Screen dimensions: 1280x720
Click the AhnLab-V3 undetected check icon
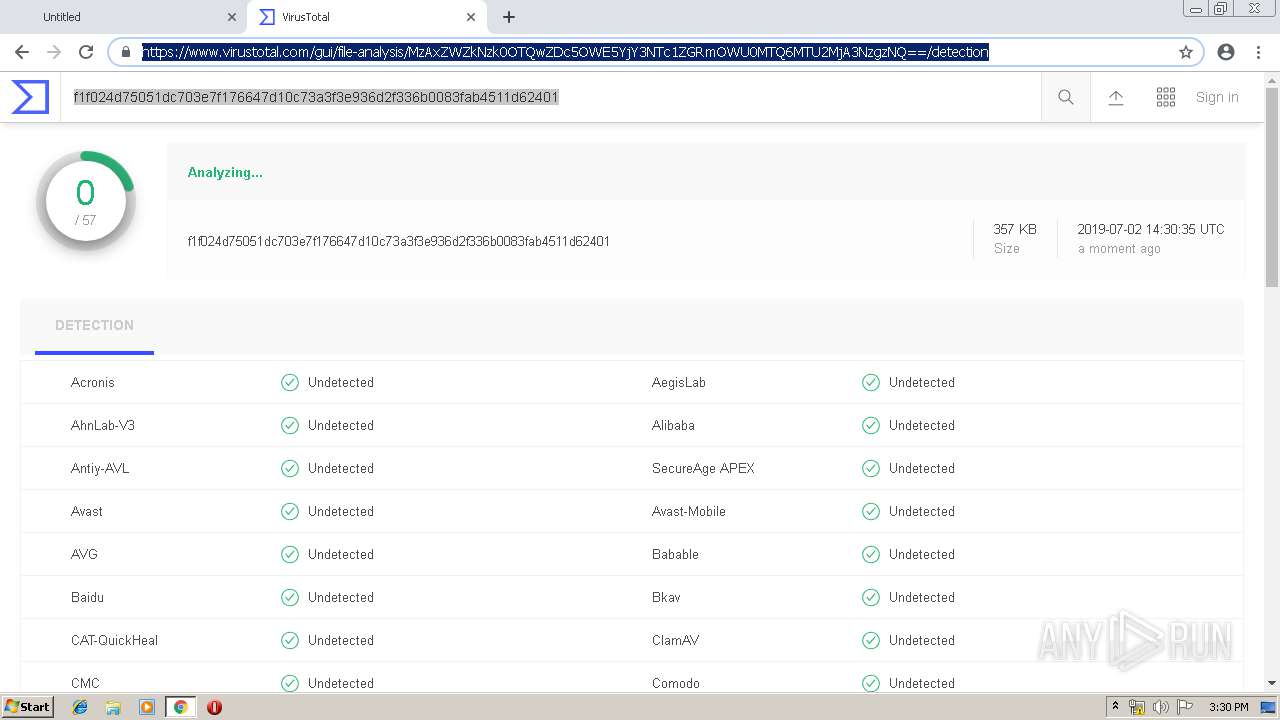(290, 425)
